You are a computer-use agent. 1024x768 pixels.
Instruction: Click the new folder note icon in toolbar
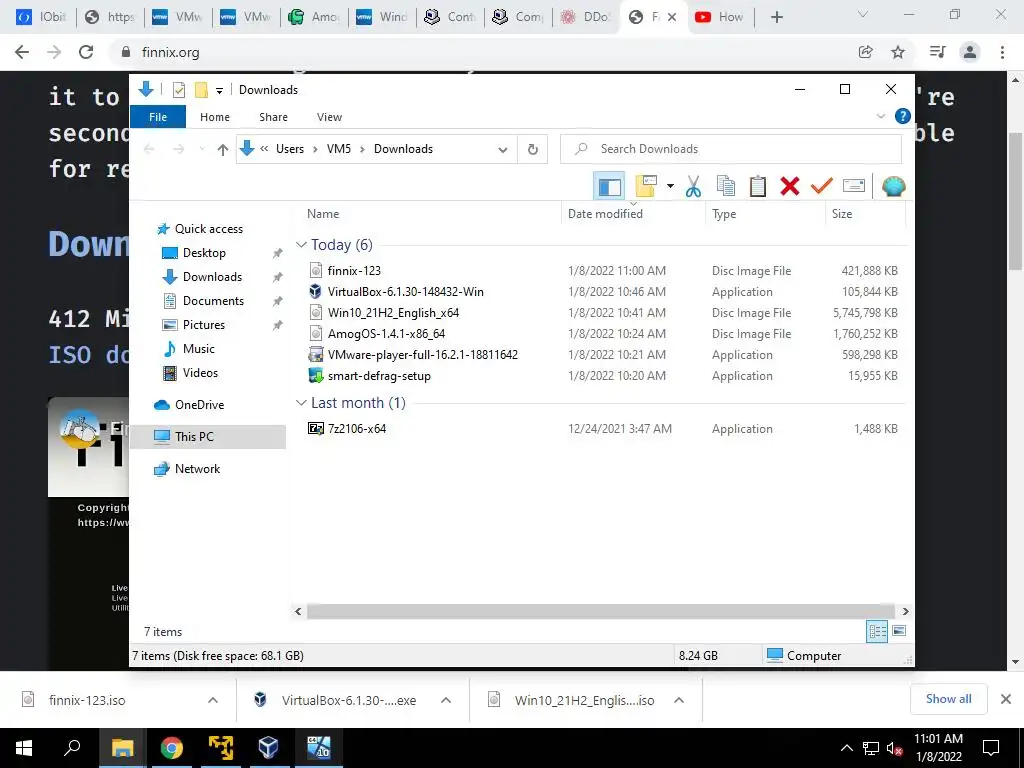click(646, 187)
